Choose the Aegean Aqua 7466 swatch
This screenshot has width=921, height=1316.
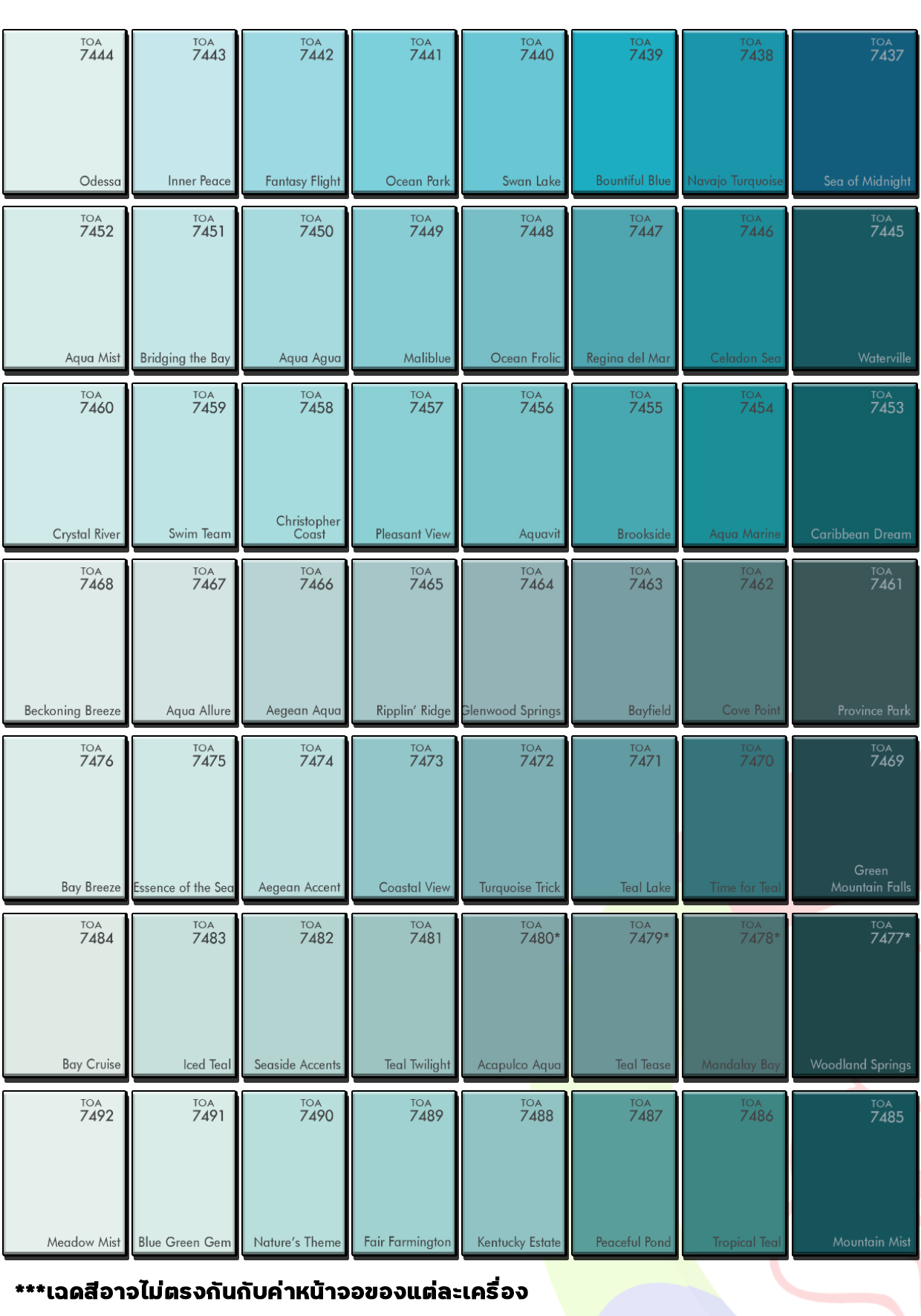point(294,642)
